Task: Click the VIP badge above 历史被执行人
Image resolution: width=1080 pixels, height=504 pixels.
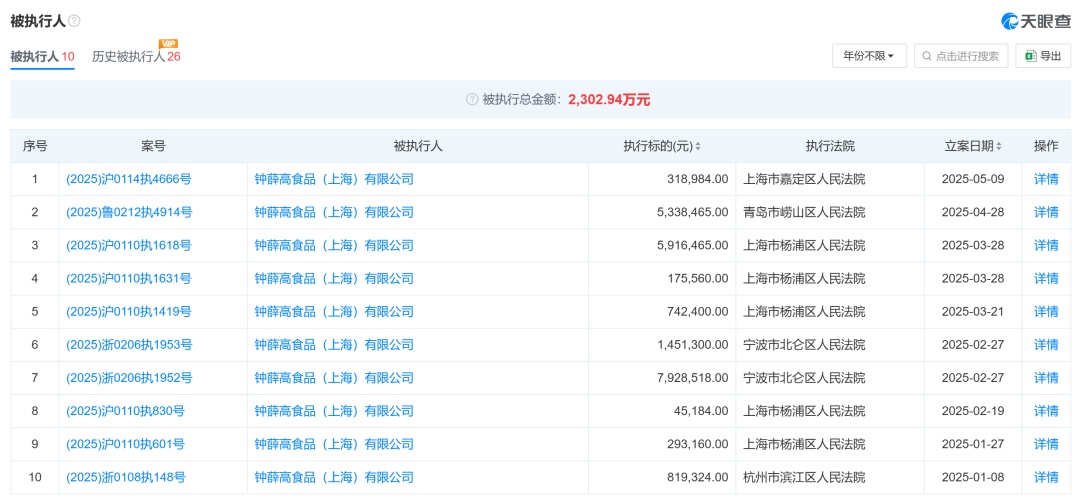Action: (x=168, y=44)
